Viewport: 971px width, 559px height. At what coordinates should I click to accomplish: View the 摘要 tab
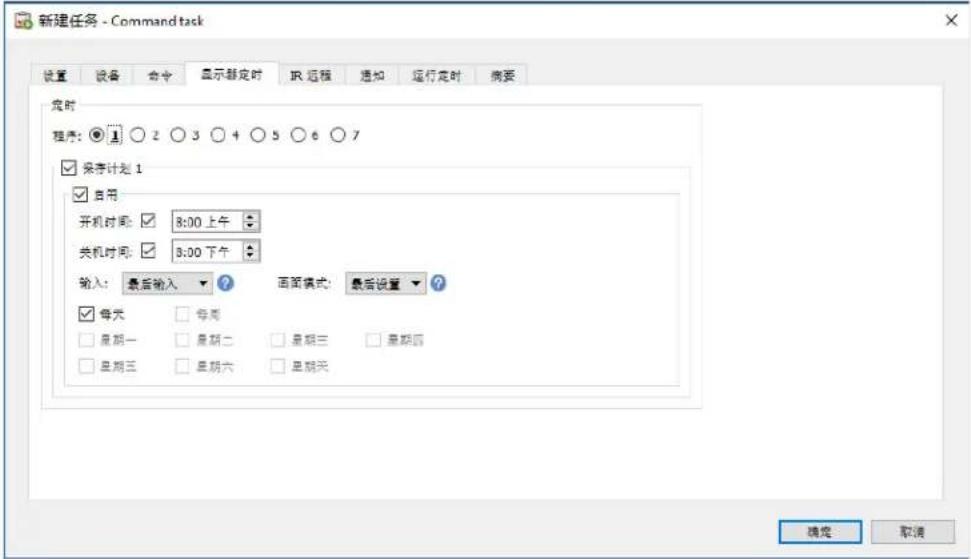502,76
